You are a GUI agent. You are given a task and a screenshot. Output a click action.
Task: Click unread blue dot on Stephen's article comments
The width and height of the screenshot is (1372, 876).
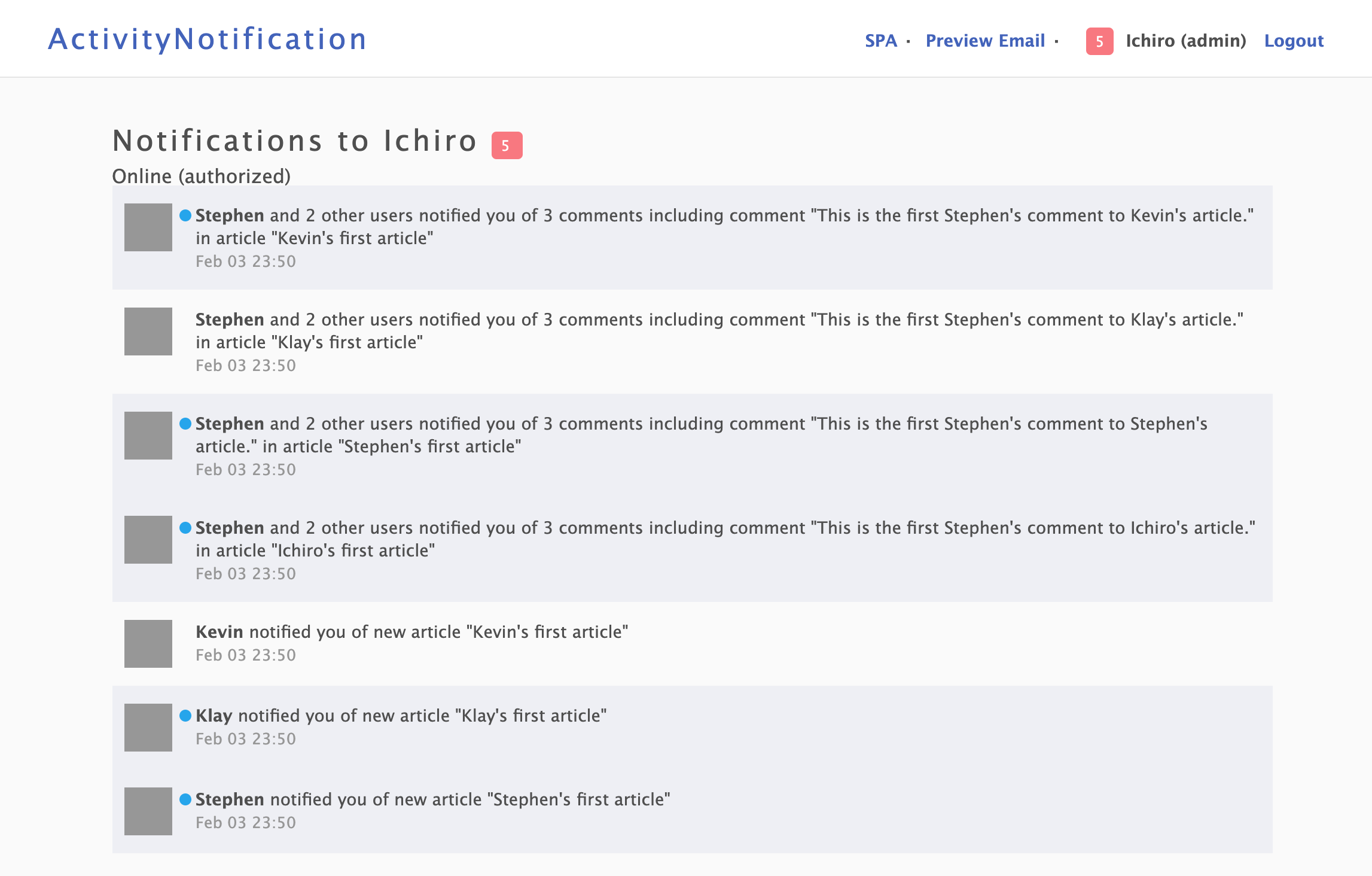[185, 424]
